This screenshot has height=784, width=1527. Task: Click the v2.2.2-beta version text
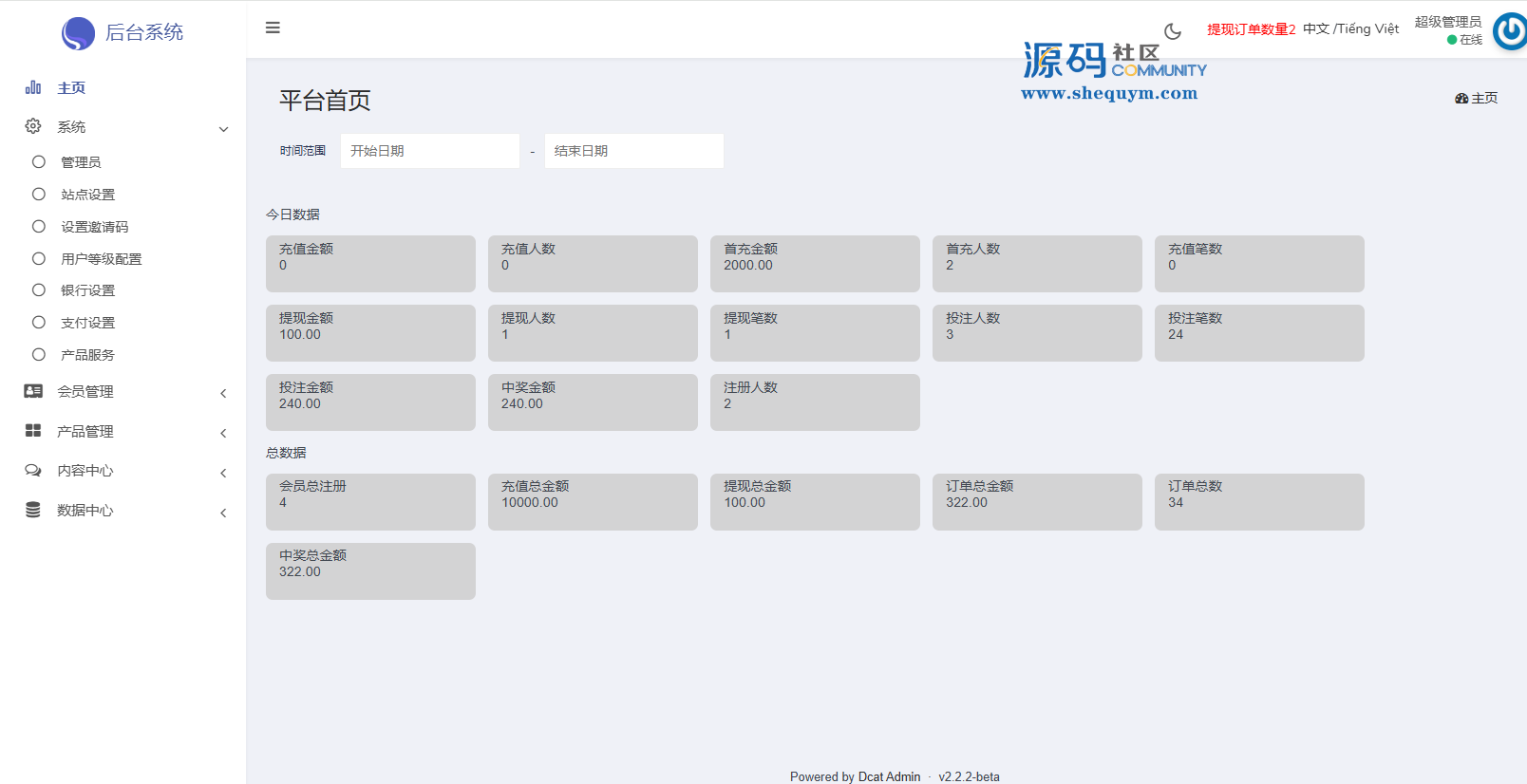pyautogui.click(x=969, y=776)
